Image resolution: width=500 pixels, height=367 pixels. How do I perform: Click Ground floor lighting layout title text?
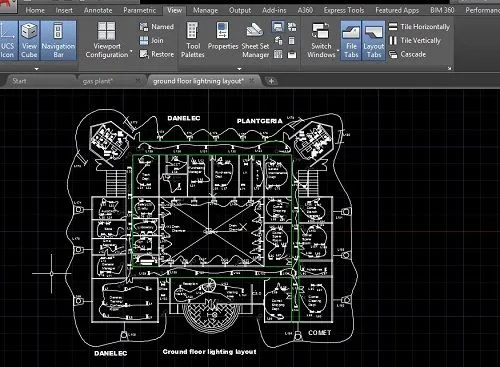(x=209, y=352)
